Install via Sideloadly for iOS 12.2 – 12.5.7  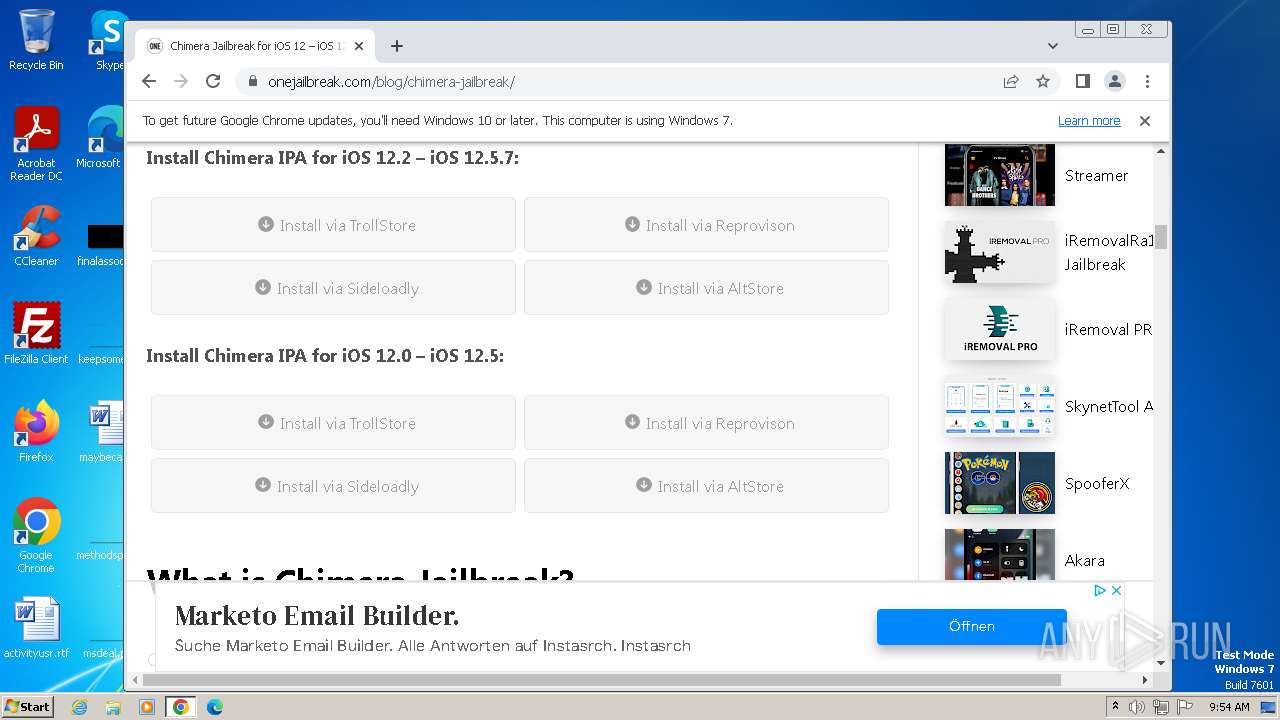pyautogui.click(x=333, y=288)
